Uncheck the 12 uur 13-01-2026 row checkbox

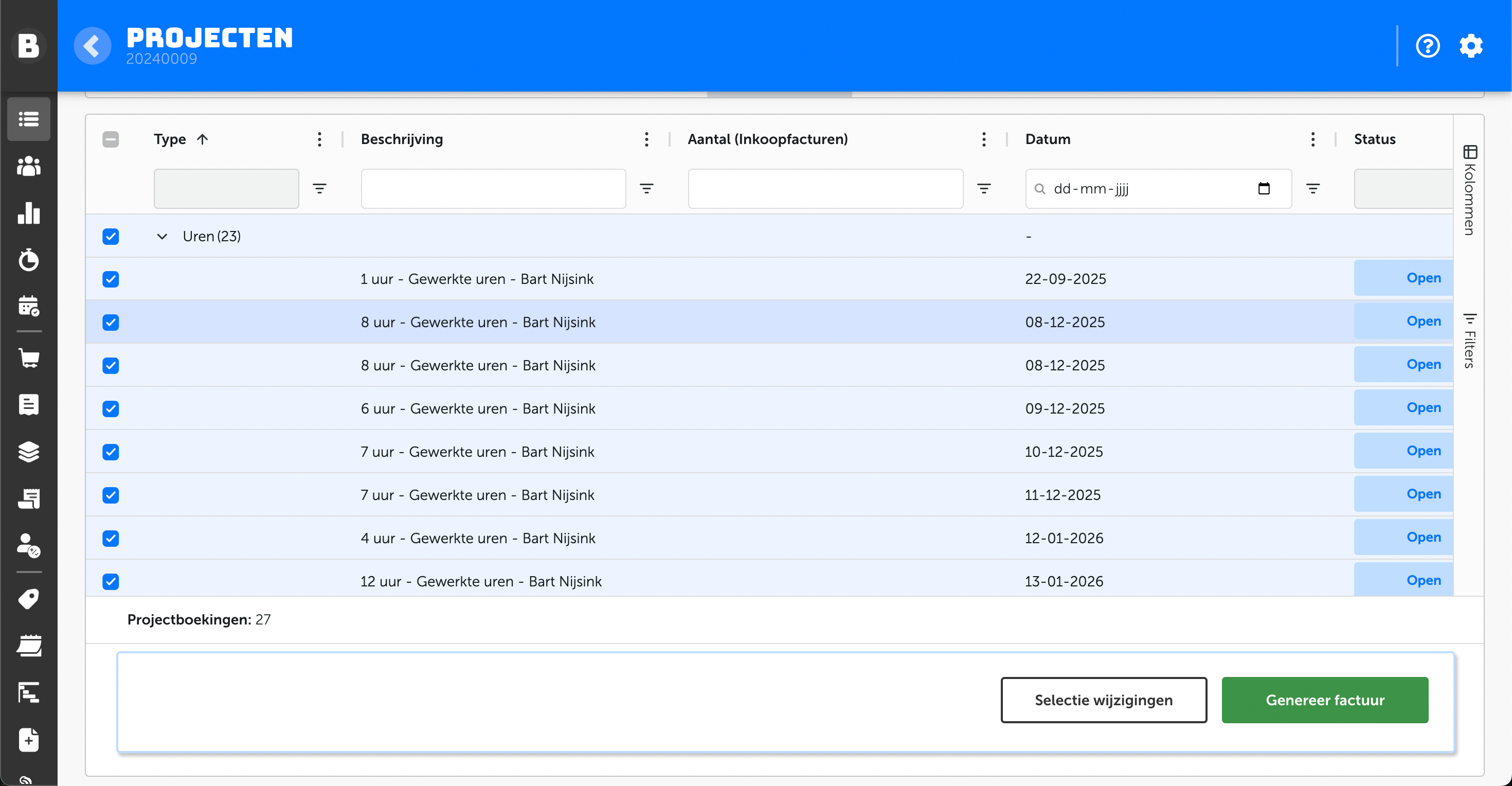pyautogui.click(x=111, y=581)
